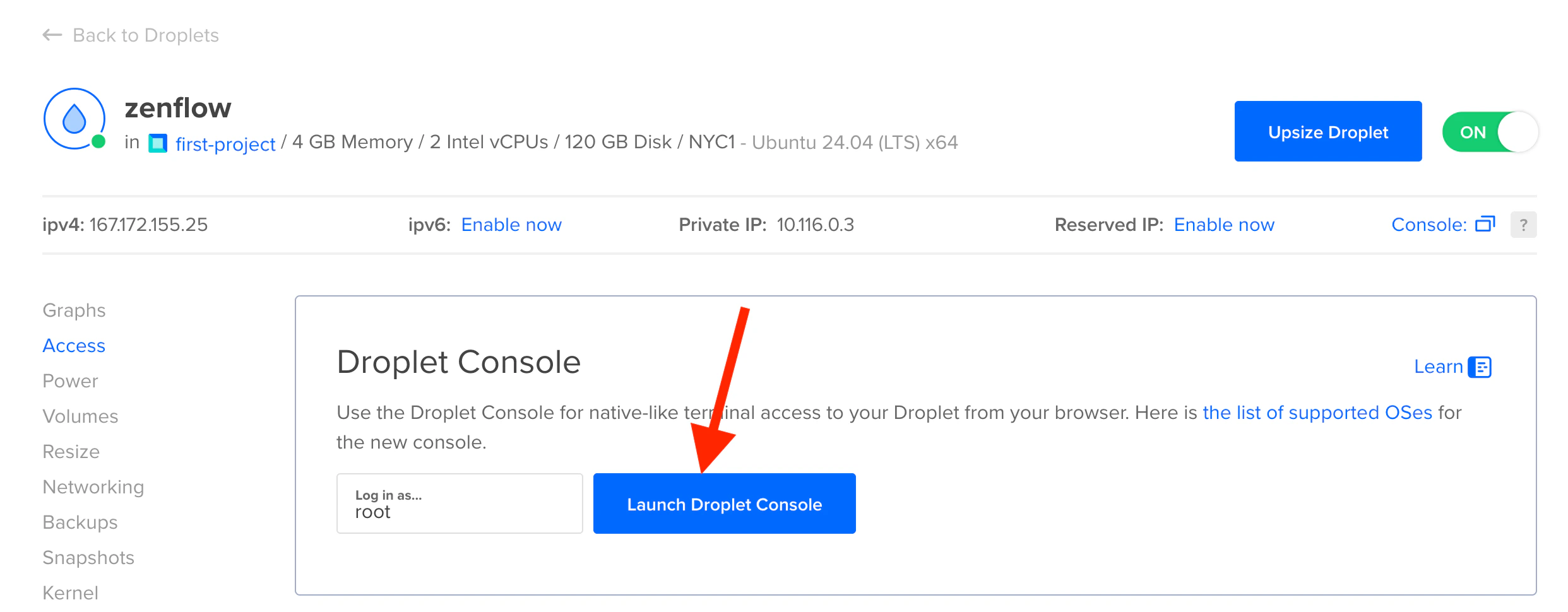Click the Ubuntu 24.04 (LTS) x64 text
The image size is (1568, 612).
tap(855, 143)
